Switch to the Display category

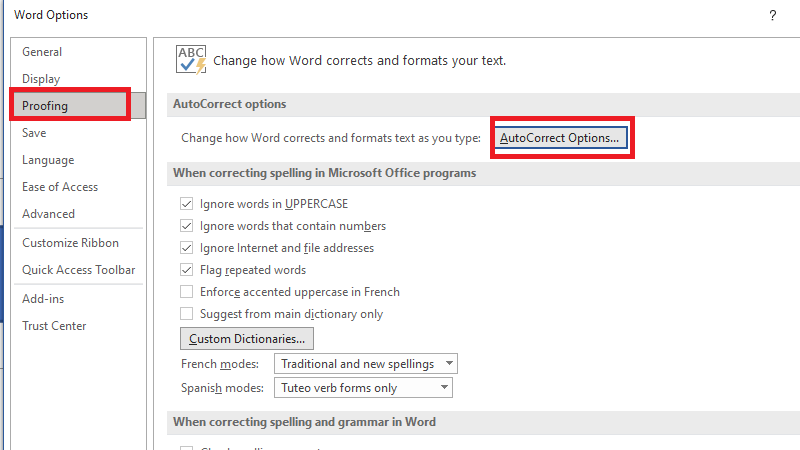tap(41, 79)
